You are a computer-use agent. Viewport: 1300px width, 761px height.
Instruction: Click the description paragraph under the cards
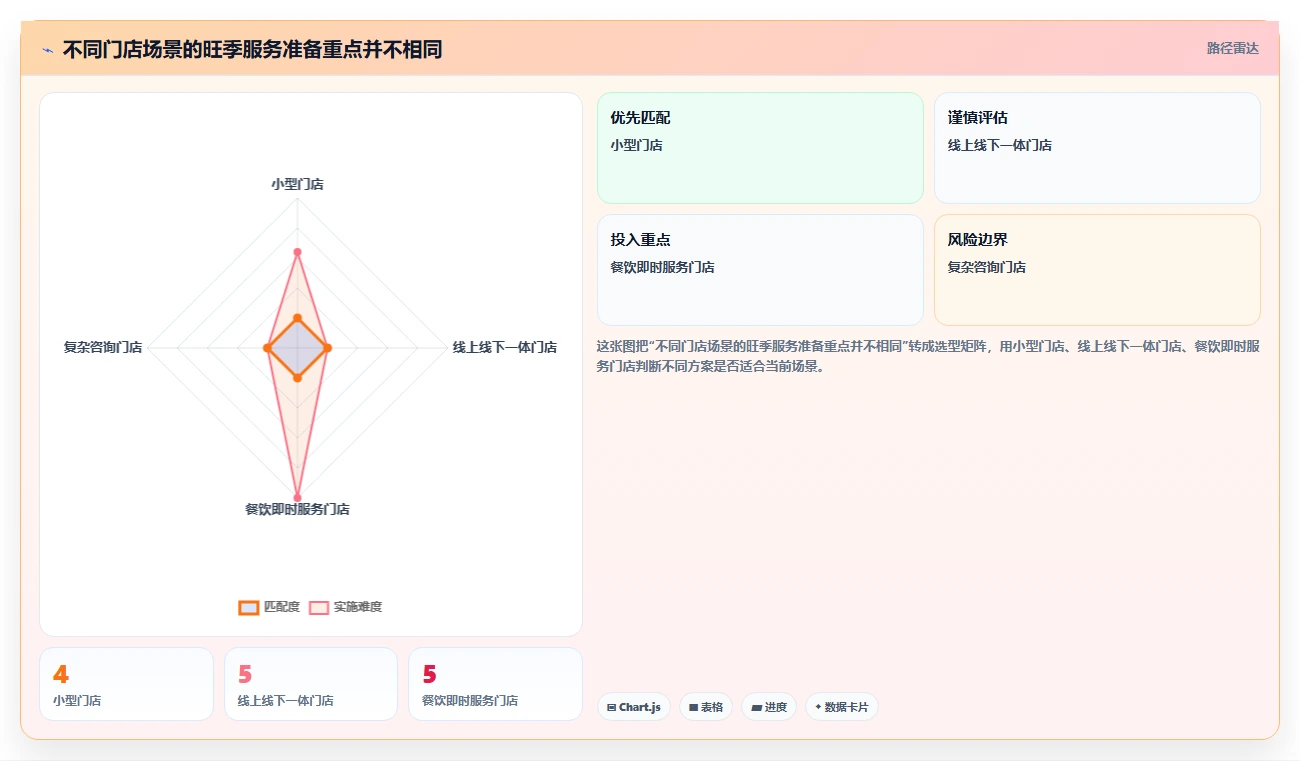pos(928,356)
